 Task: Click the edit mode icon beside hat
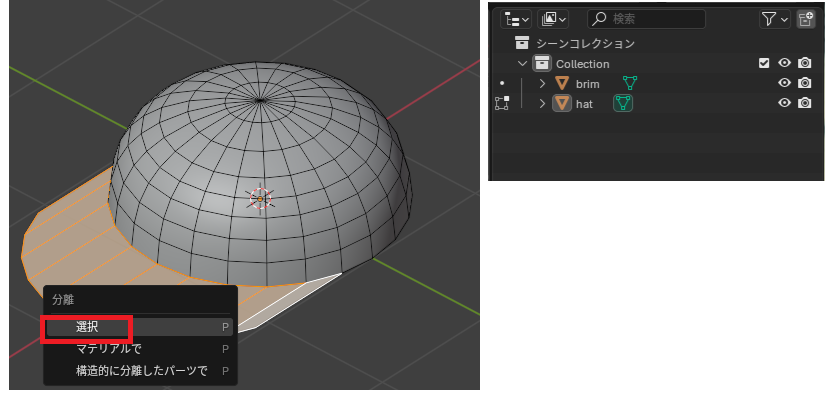point(502,103)
